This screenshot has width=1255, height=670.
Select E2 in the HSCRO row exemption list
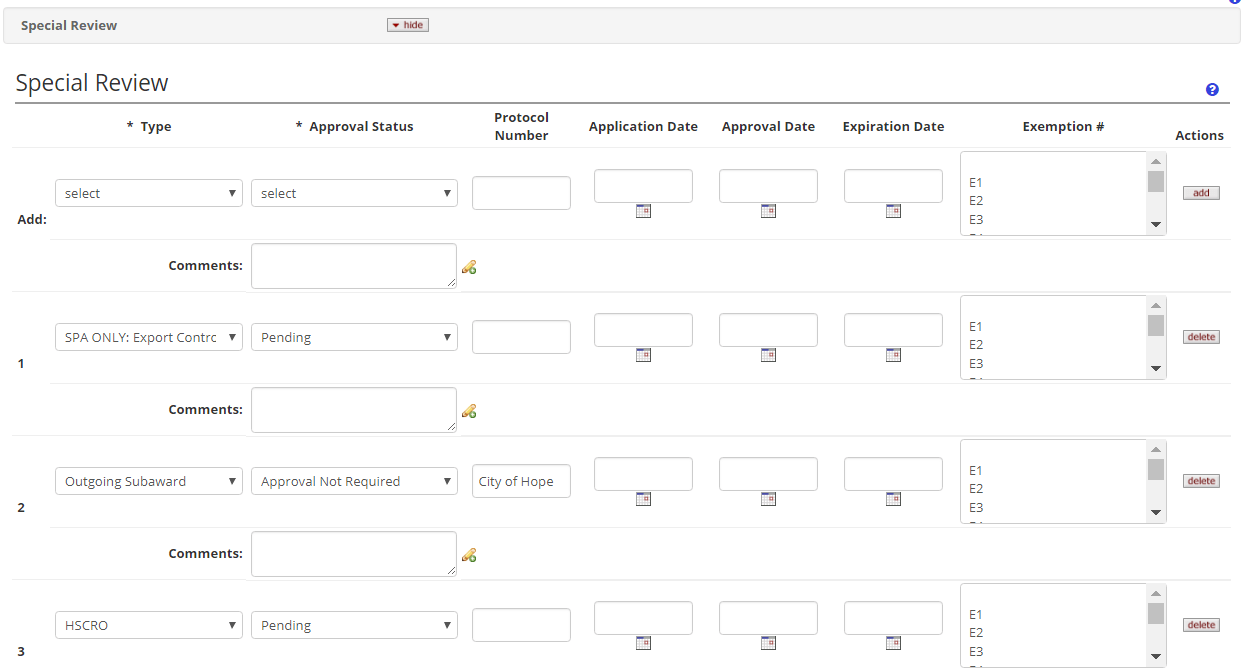click(x=976, y=633)
